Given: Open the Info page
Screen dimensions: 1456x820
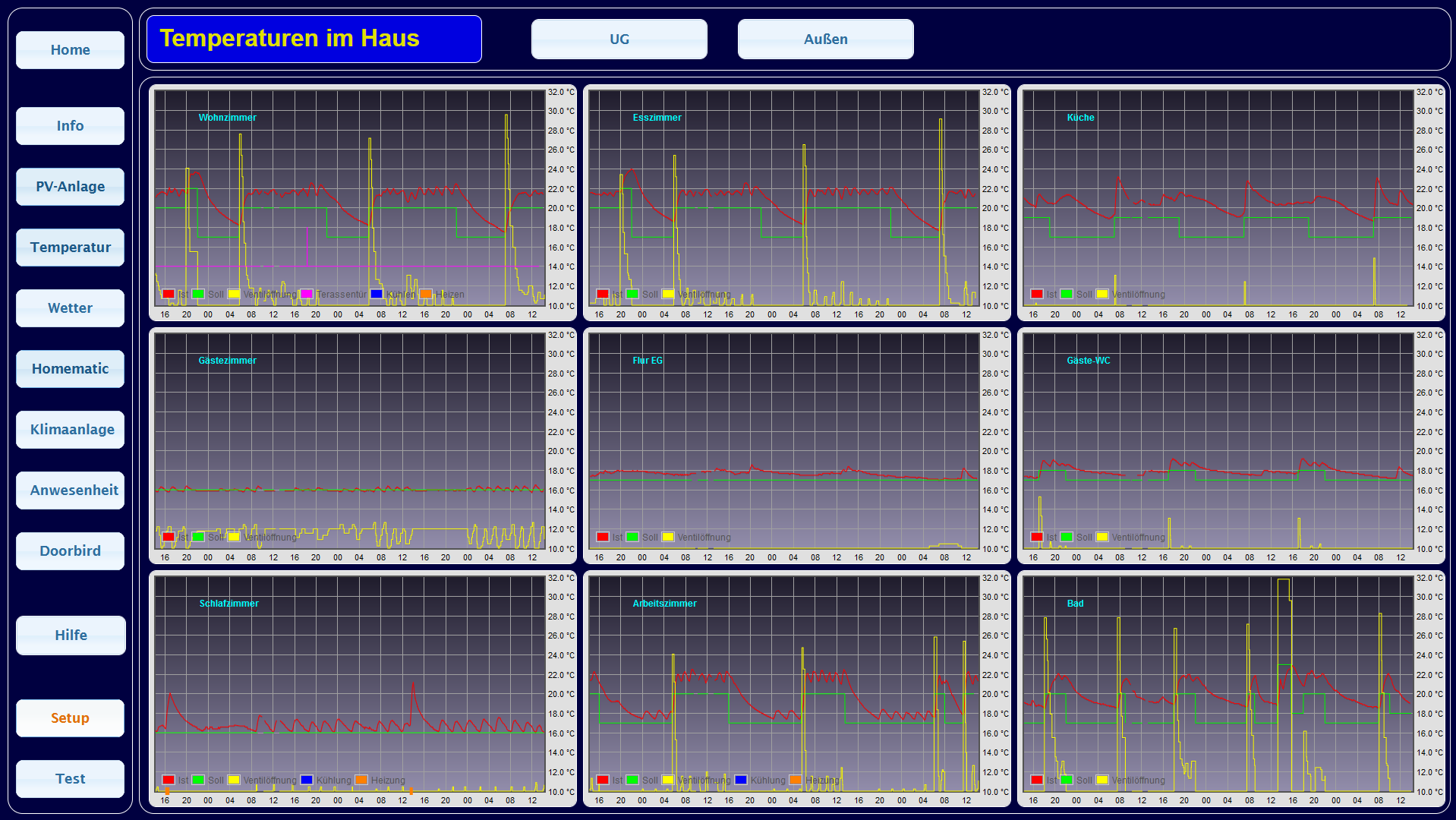Looking at the screenshot, I should (70, 126).
